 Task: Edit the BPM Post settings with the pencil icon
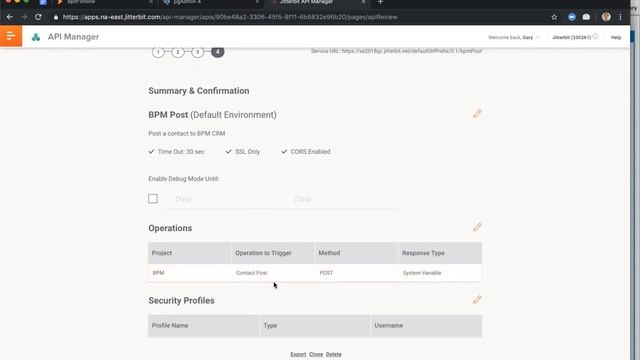click(x=477, y=114)
